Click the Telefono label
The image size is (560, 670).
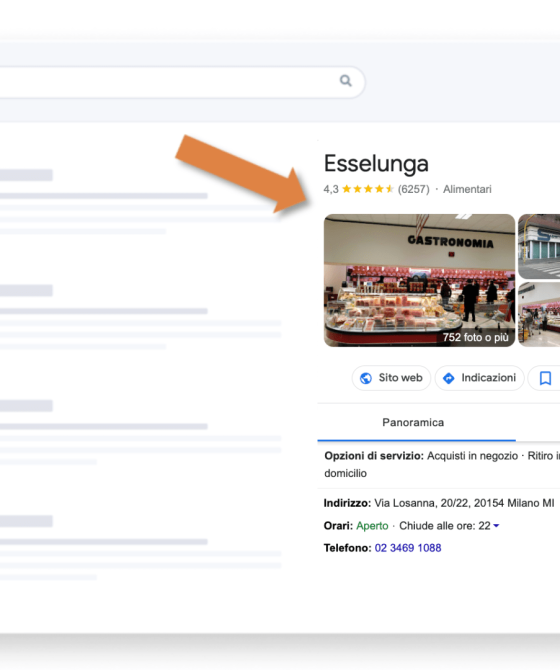pos(347,548)
